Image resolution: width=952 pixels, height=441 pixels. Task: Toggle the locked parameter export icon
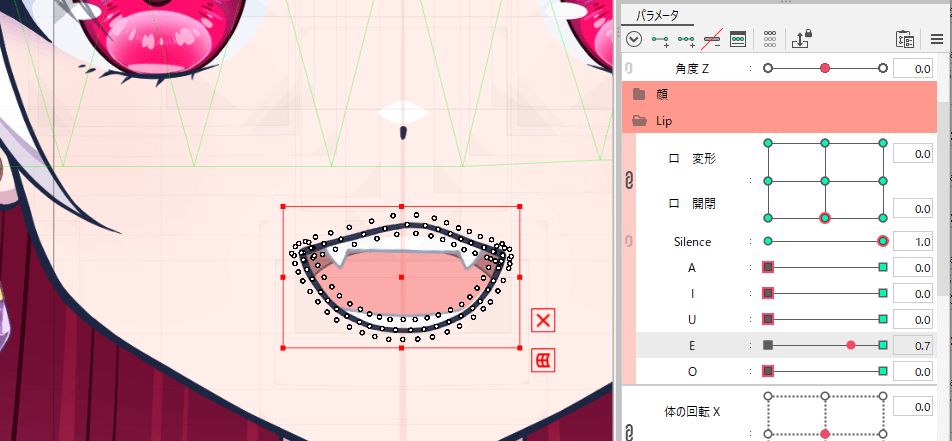tap(801, 39)
